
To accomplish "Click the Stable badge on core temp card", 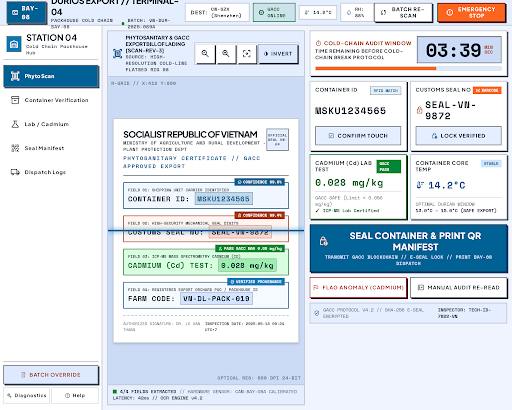I will [491, 164].
